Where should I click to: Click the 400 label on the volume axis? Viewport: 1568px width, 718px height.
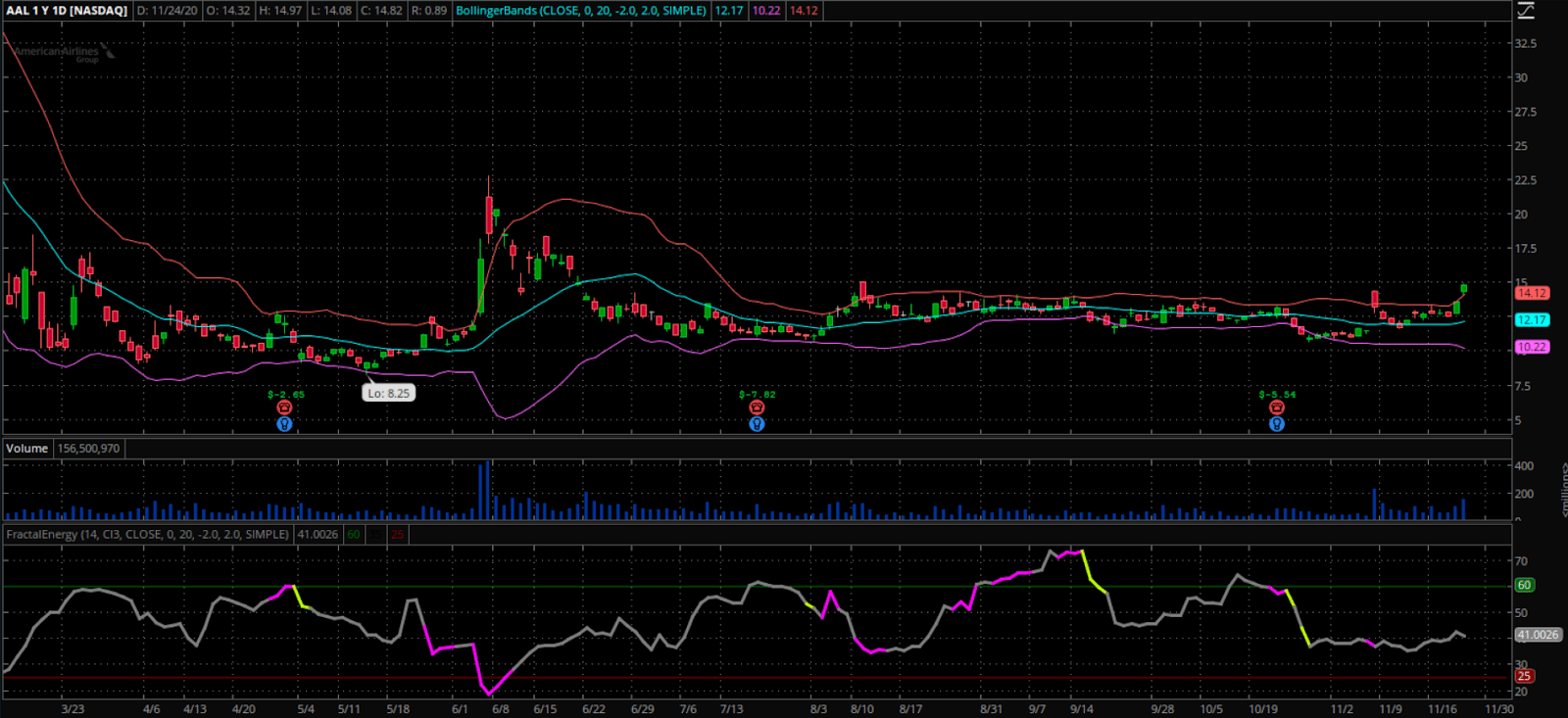pos(1524,466)
